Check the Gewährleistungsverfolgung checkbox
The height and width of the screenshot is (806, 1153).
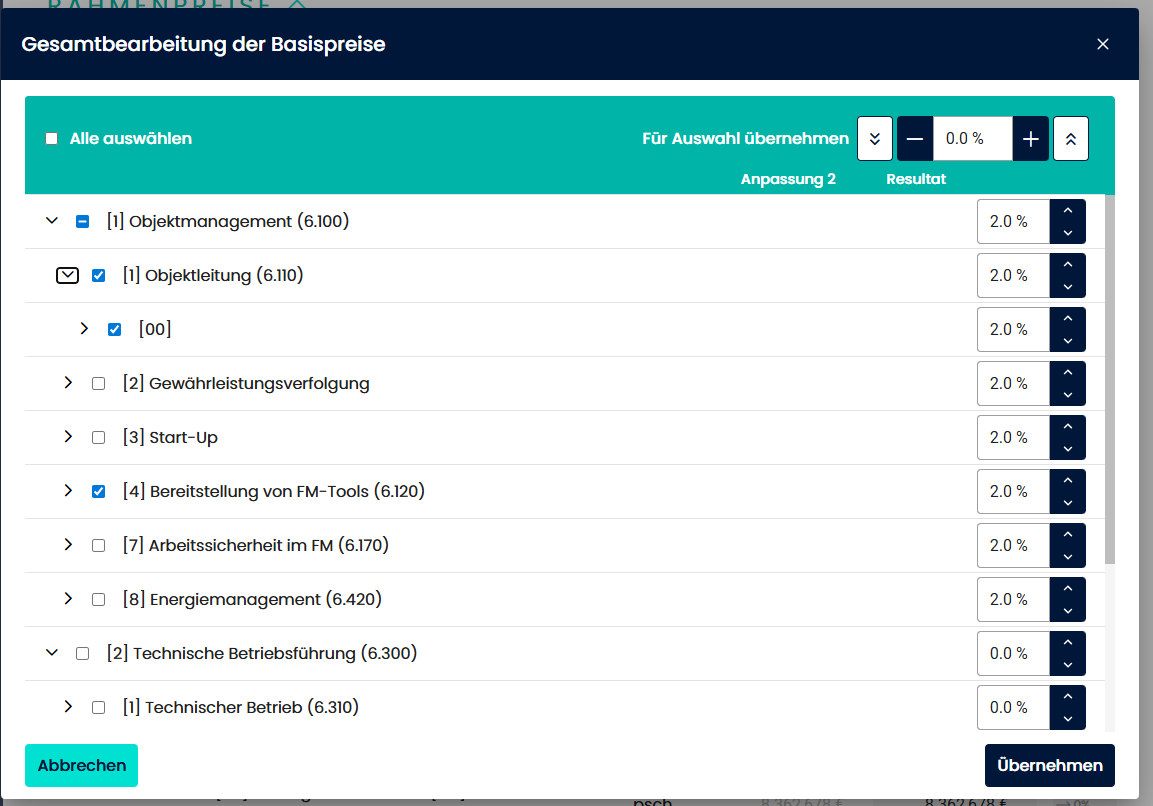pos(98,383)
